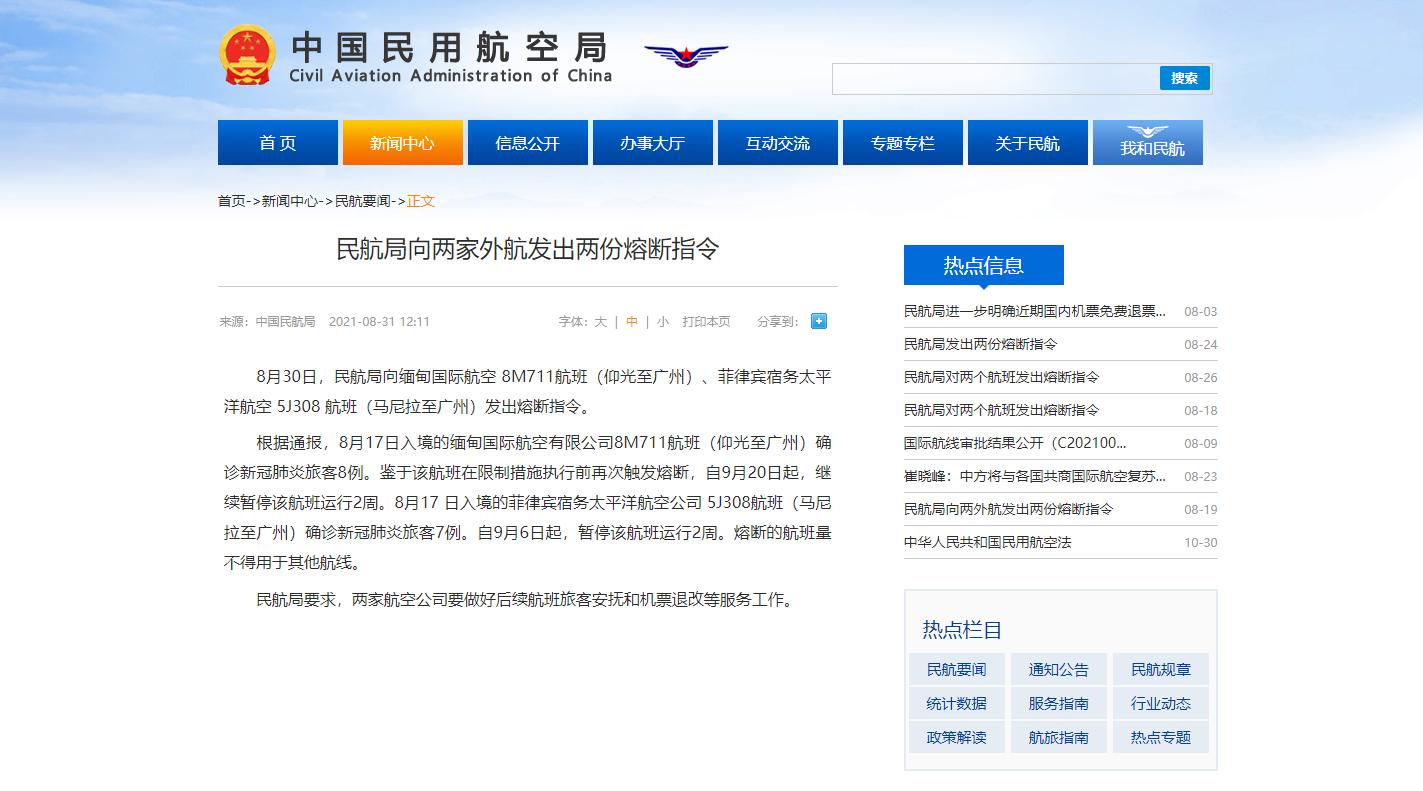This screenshot has width=1423, height=791.
Task: Set font size to 小
Action: 663,322
